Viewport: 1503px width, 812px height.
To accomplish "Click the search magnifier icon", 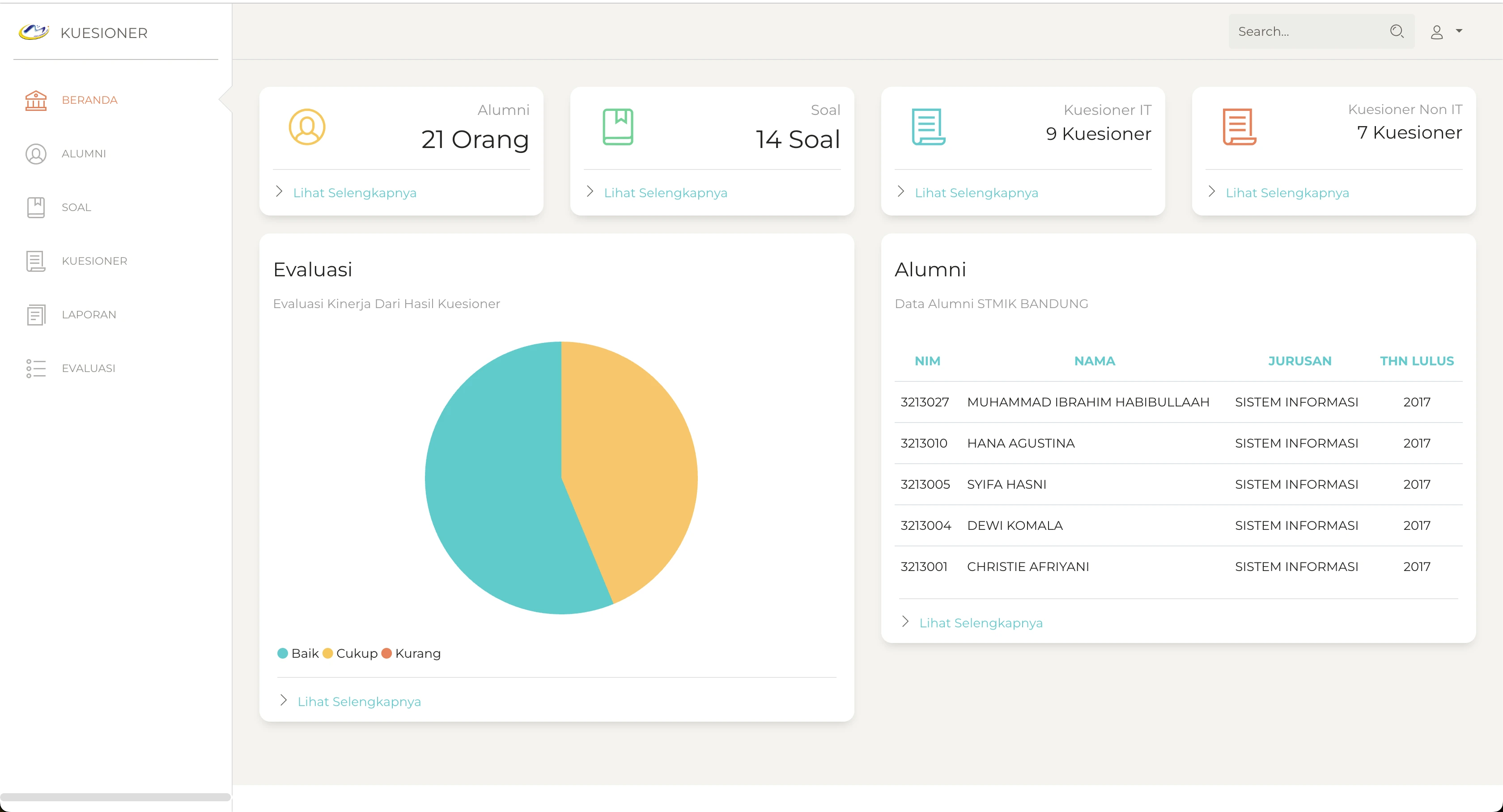I will click(x=1397, y=31).
